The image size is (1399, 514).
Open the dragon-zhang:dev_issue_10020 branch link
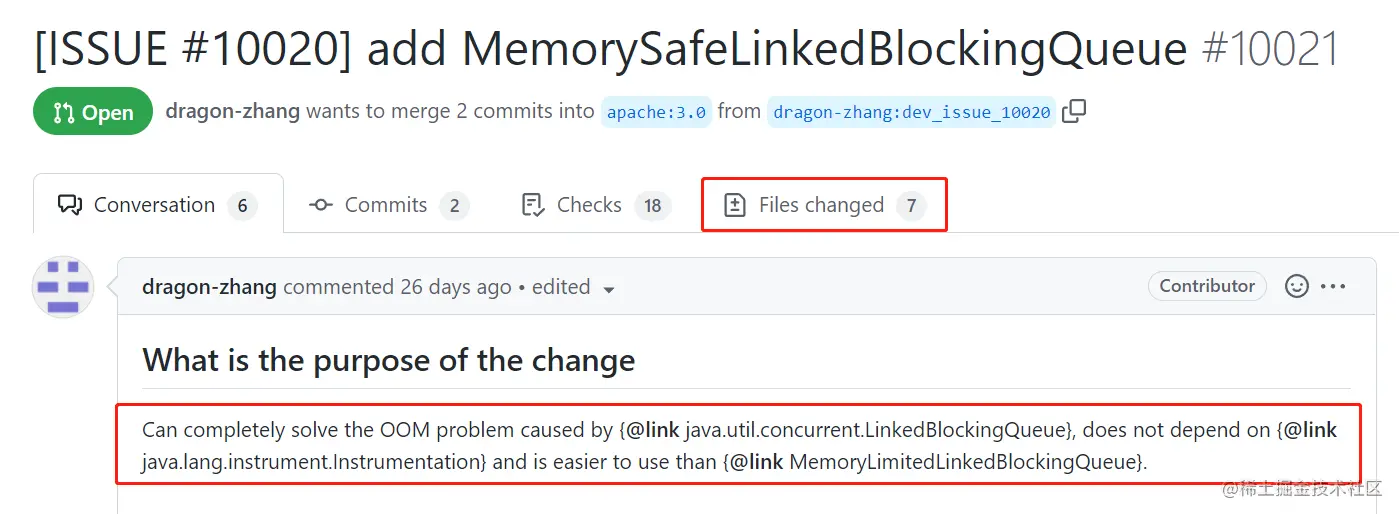coord(912,113)
